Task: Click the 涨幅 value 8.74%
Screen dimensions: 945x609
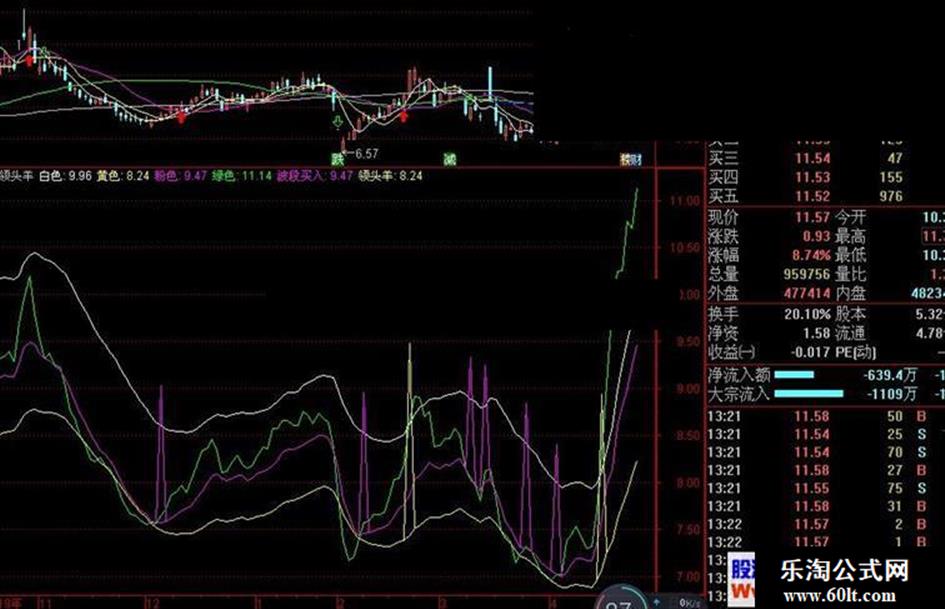Action: click(x=811, y=255)
